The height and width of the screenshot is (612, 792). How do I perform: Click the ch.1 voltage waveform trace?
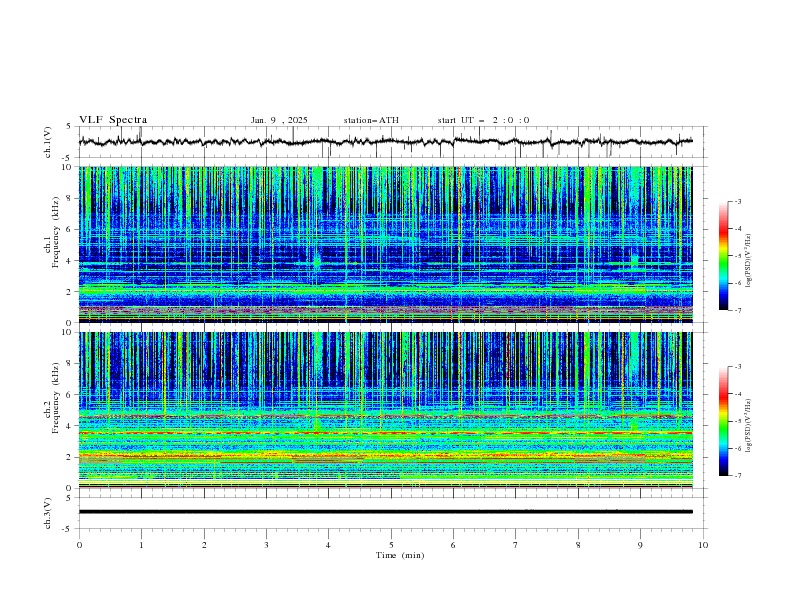coord(385,141)
